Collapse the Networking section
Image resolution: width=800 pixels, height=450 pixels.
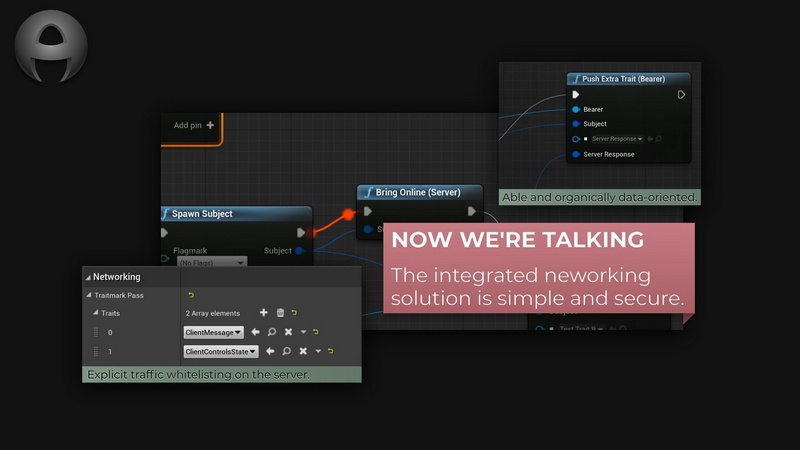(x=87, y=277)
